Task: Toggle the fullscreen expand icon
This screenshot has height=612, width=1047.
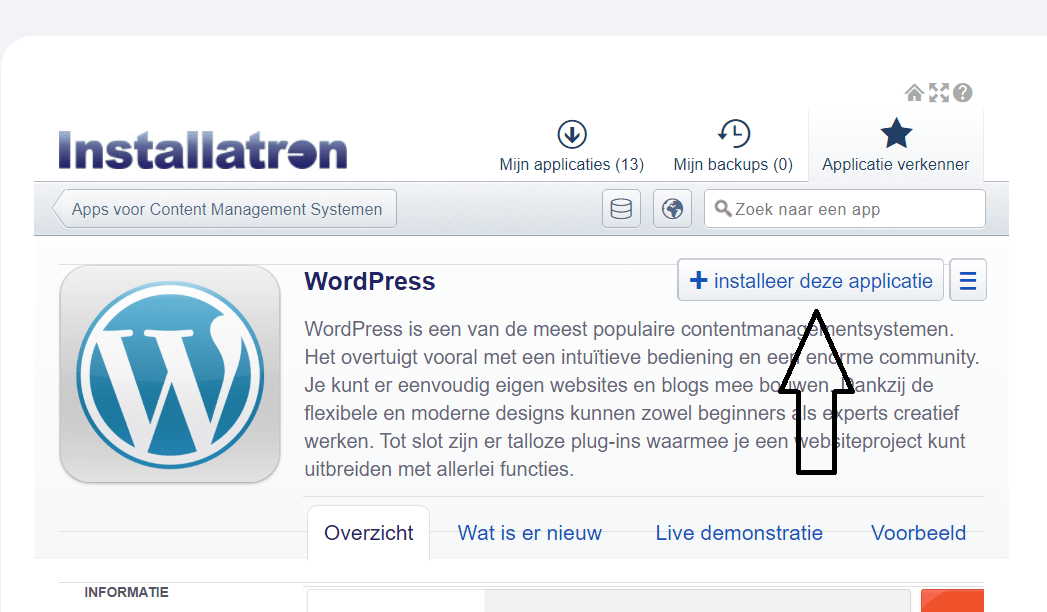Action: coord(939,93)
